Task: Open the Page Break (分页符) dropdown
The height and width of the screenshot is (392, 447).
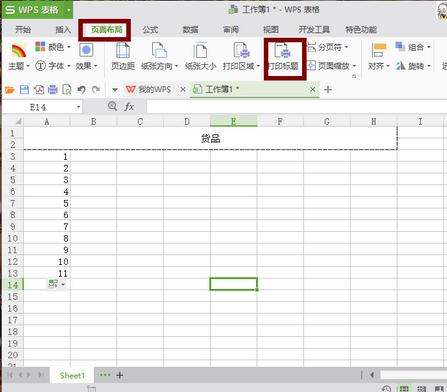Action: click(327, 47)
